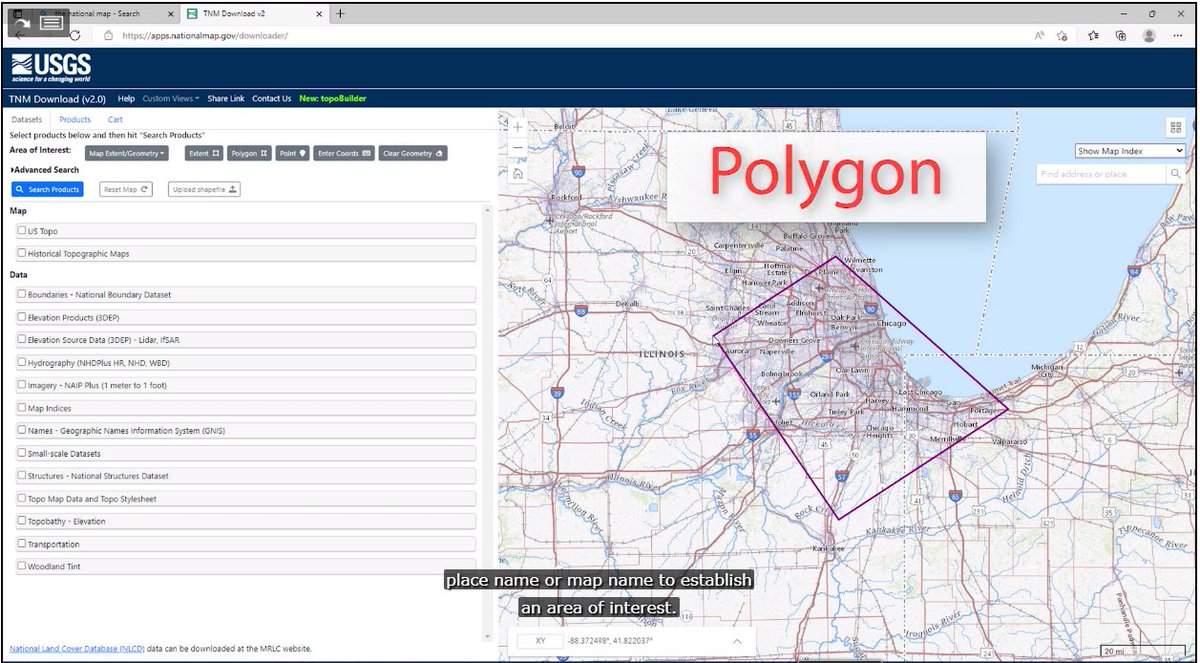
Task: Open the basemap gallery grid icon
Action: click(1175, 127)
